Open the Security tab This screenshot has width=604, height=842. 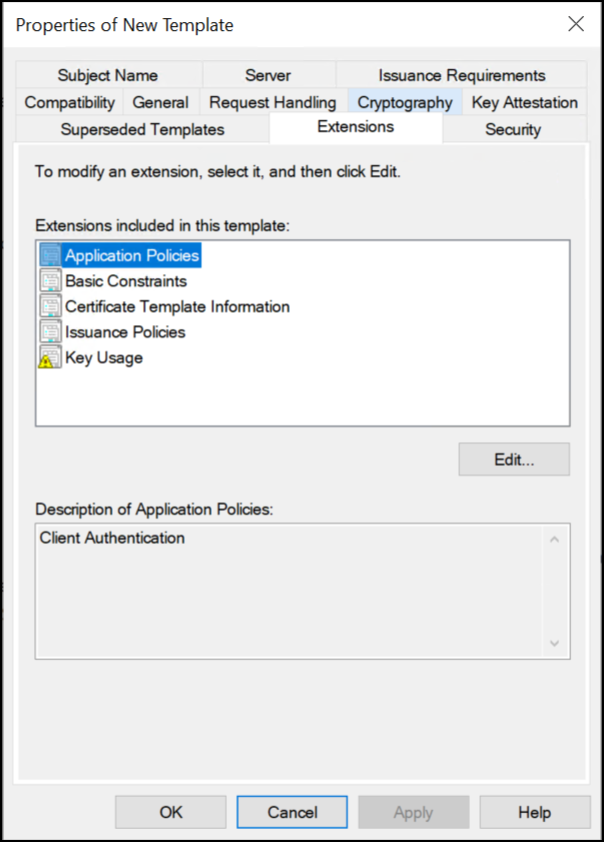[513, 129]
